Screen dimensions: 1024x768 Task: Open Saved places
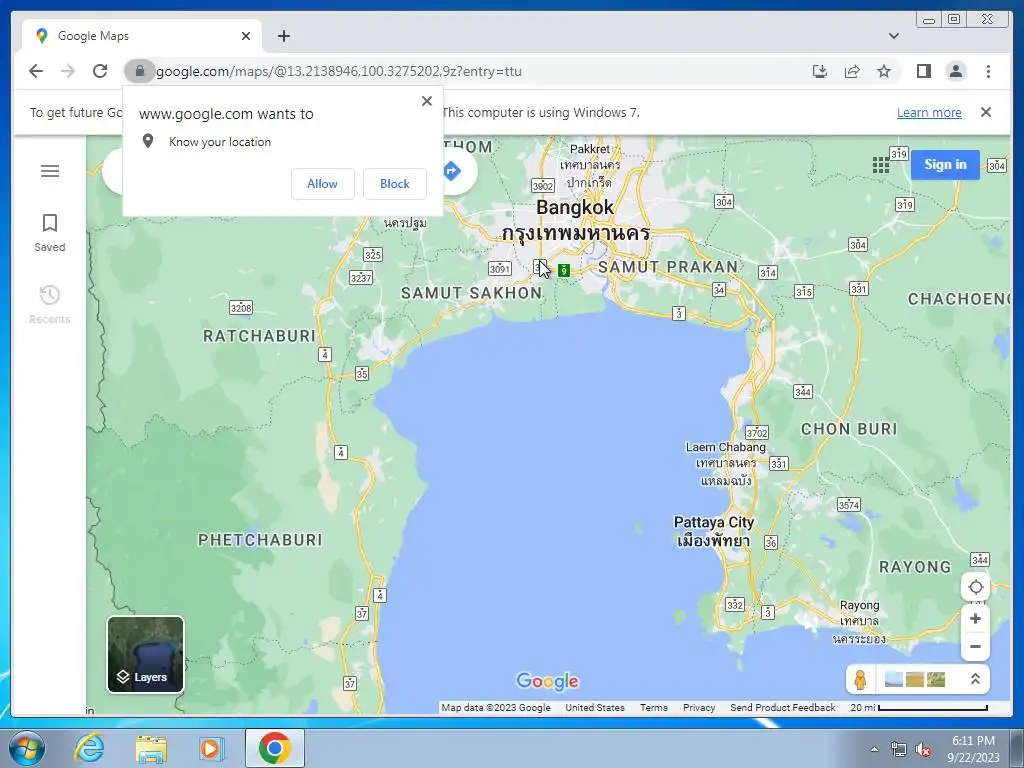click(50, 232)
